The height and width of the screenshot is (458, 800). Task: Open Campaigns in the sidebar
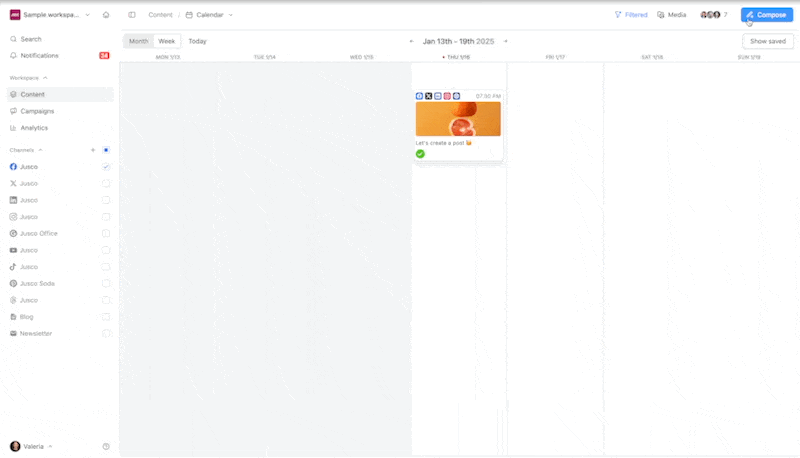(37, 111)
